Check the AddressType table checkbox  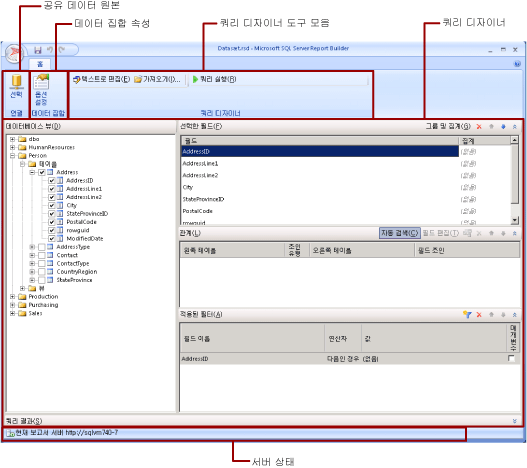(x=42, y=247)
